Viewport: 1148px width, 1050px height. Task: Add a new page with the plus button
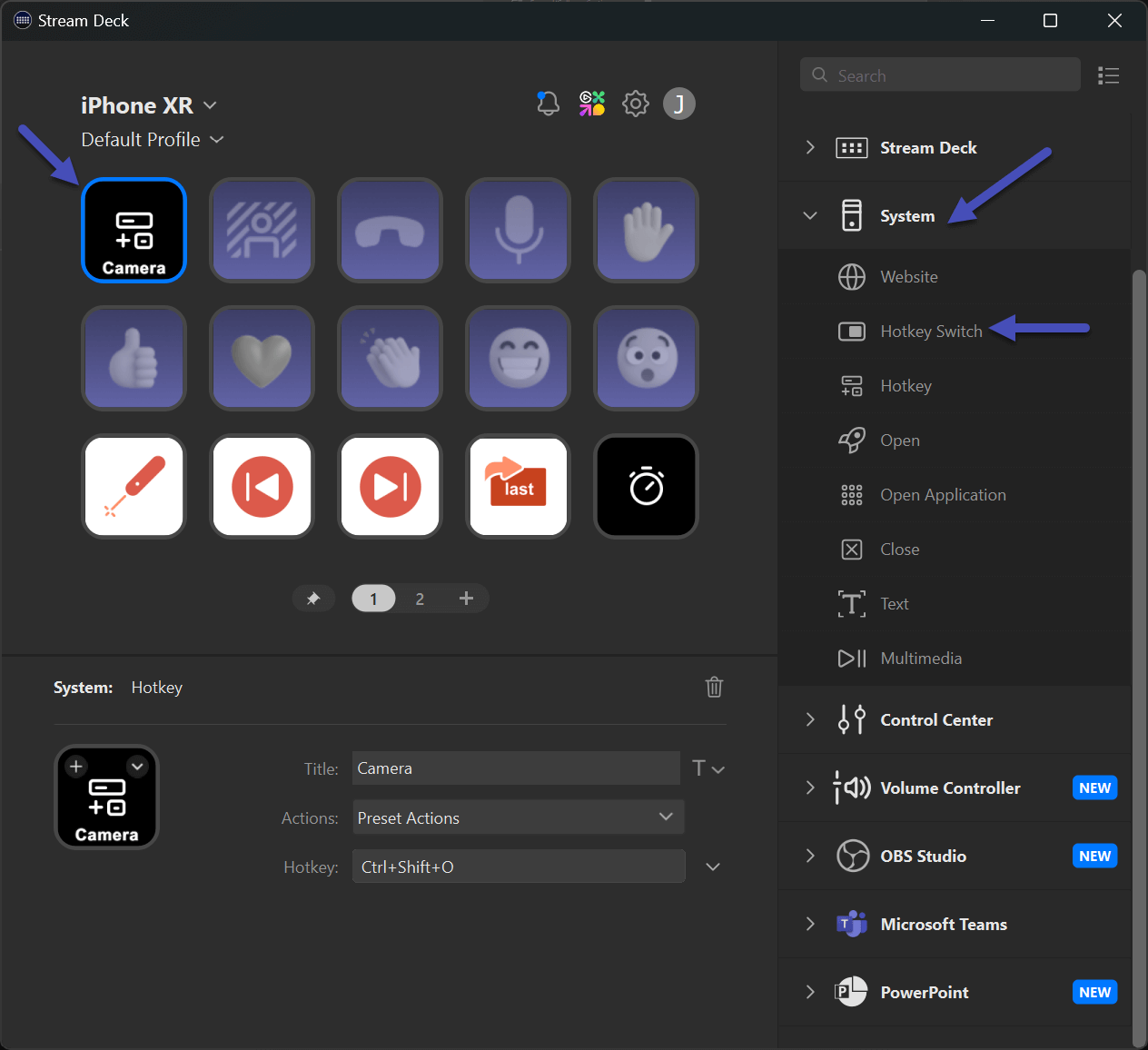click(466, 598)
